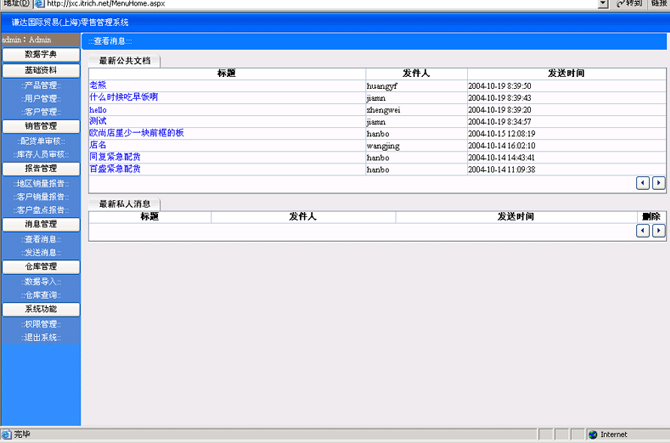Click the address bar URL field
The width and height of the screenshot is (670, 443).
coord(320,4)
